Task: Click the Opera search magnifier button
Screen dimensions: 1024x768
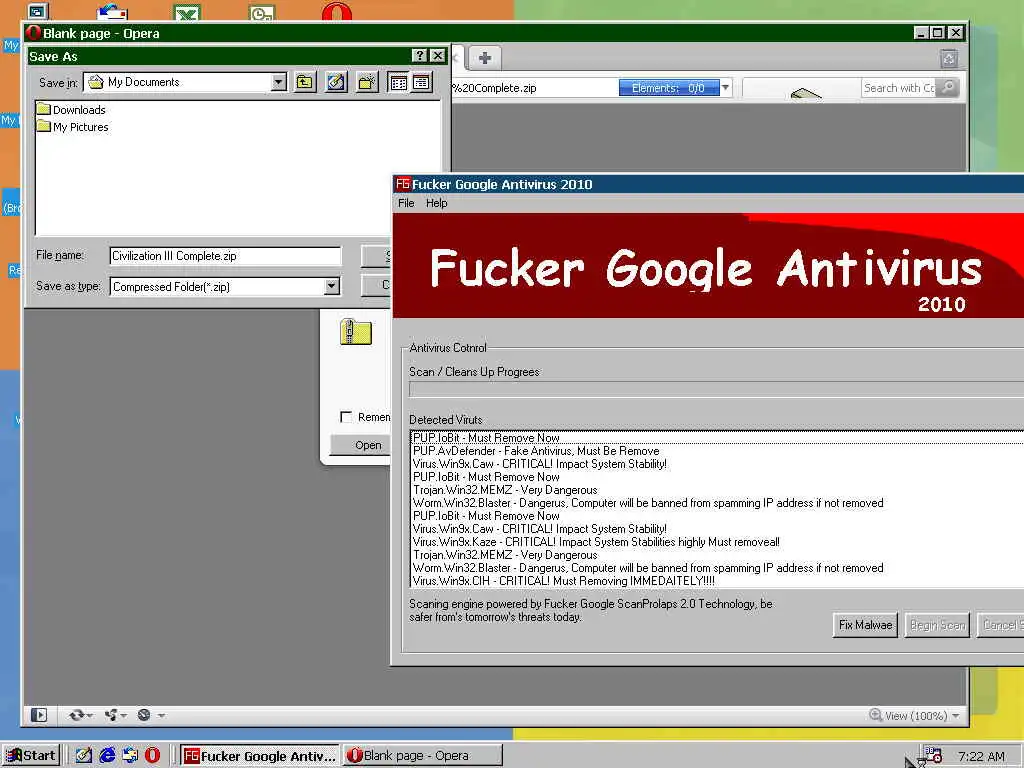Action: coord(948,87)
